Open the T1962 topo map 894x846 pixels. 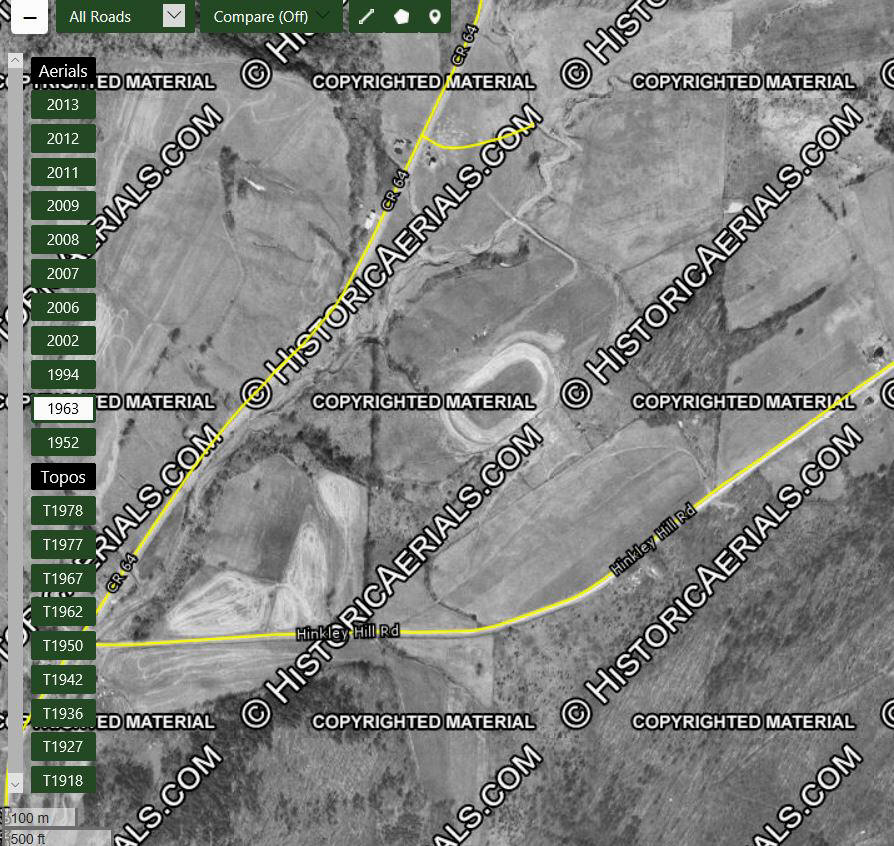[63, 612]
